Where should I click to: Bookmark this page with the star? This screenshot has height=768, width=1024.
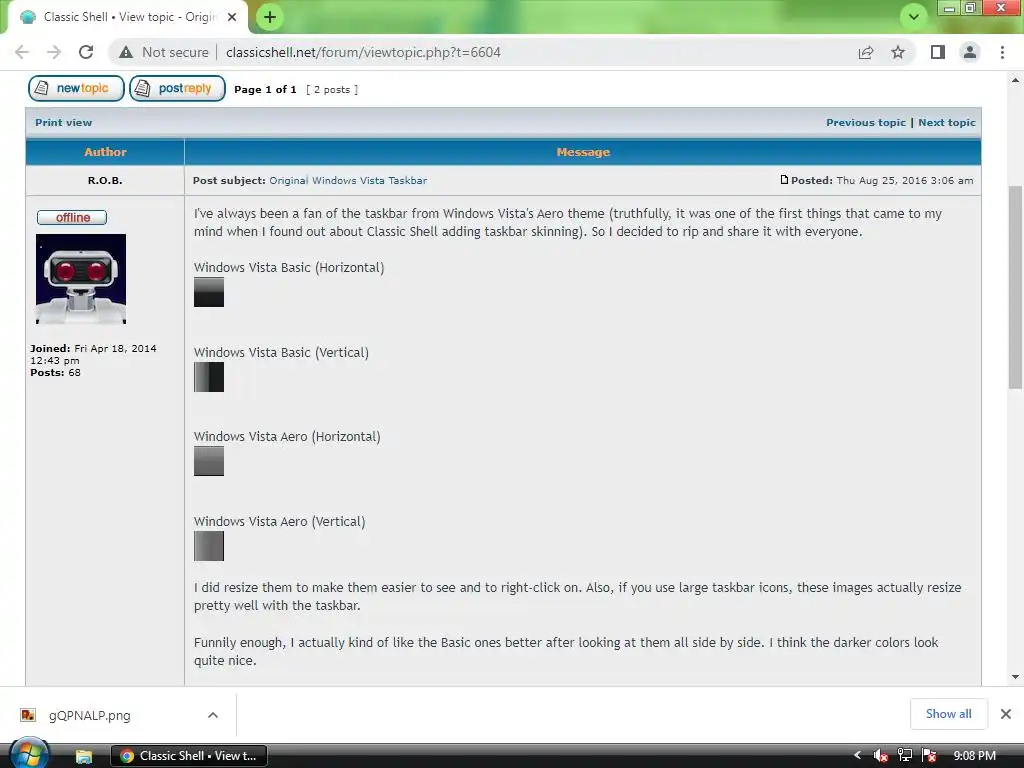(898, 52)
